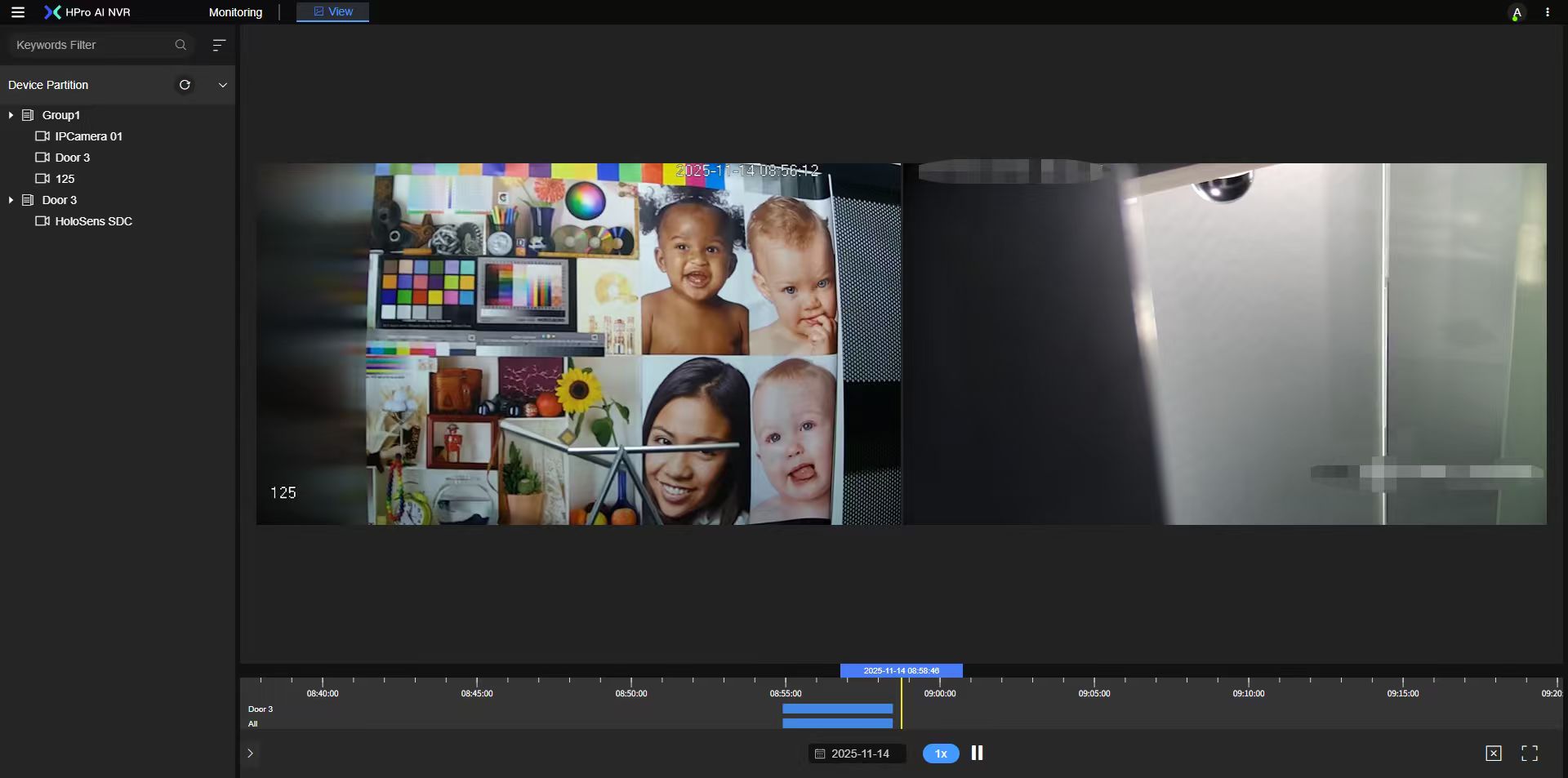This screenshot has height=778, width=1568.
Task: Click the user account avatar icon
Action: pos(1516,13)
